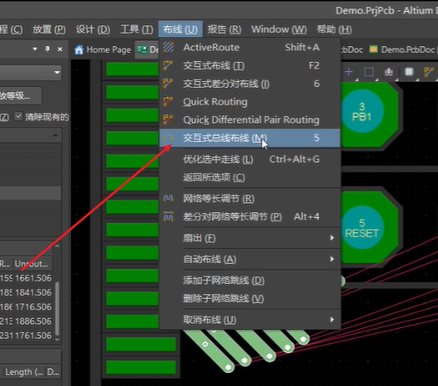This screenshot has height=386, width=438.
Task: Choose 返回所选项 (C) entry
Action: (x=250, y=177)
